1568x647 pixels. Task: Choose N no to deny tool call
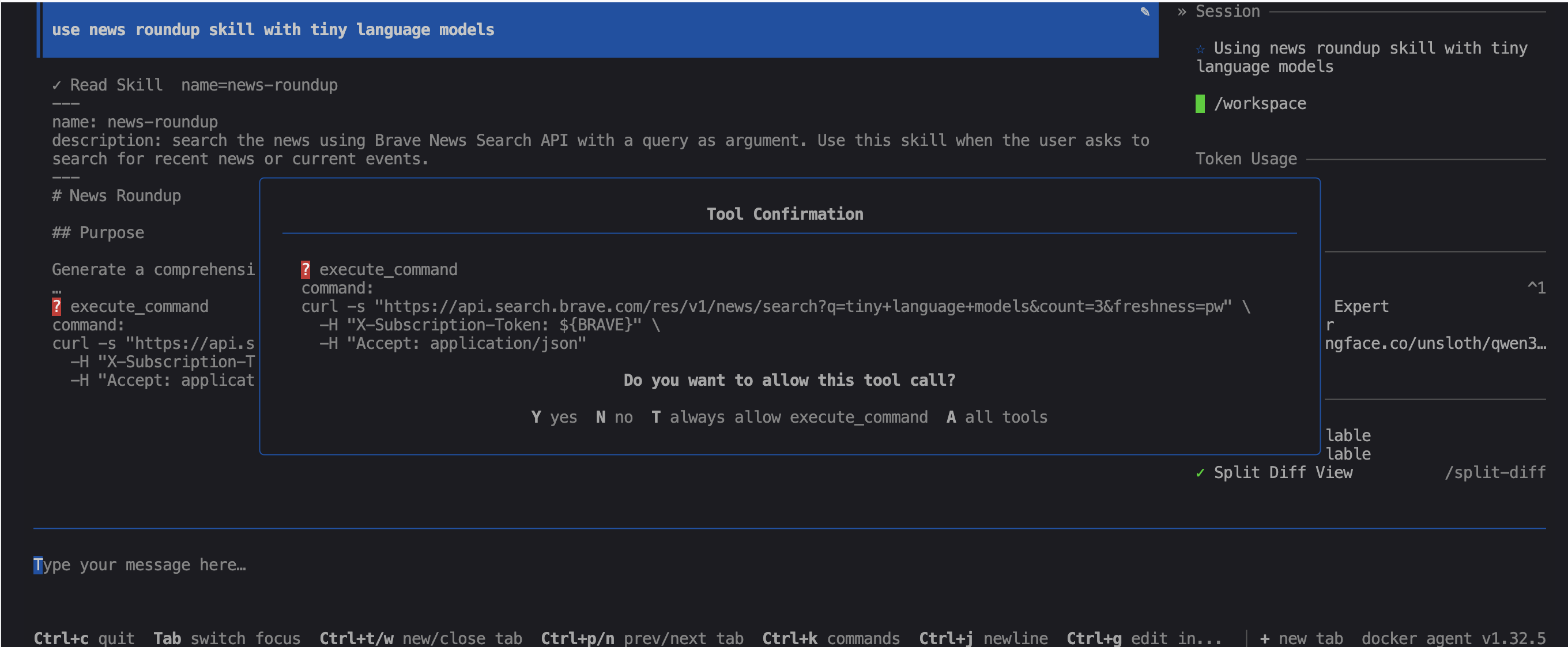tap(613, 417)
